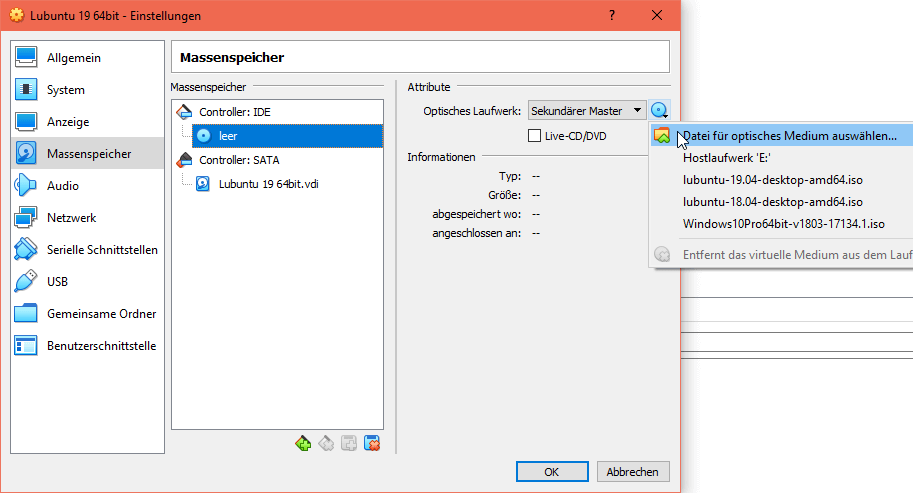Viewport: 913px width, 493px height.
Task: Open Gemeinsame Ordner settings
Action: (87, 314)
